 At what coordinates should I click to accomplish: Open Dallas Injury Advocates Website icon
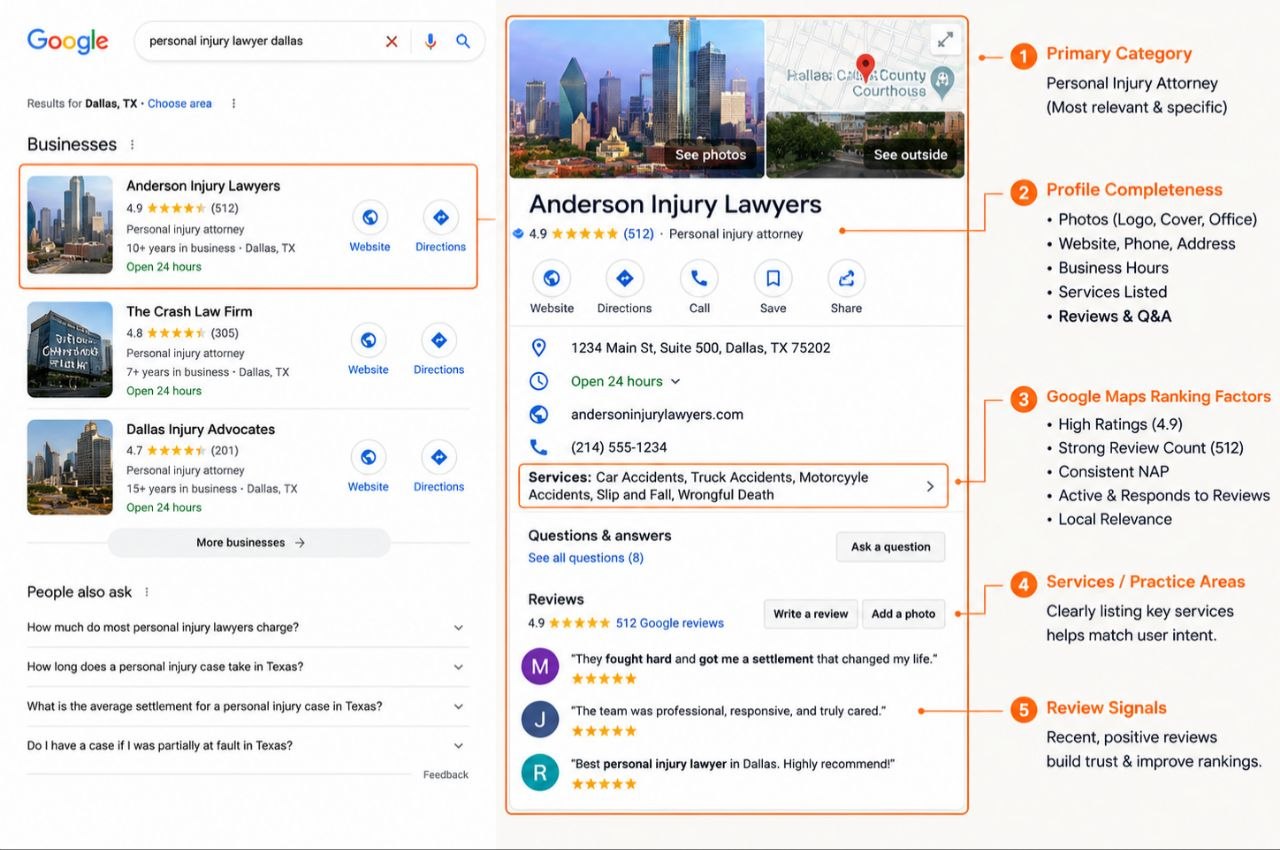[x=368, y=457]
